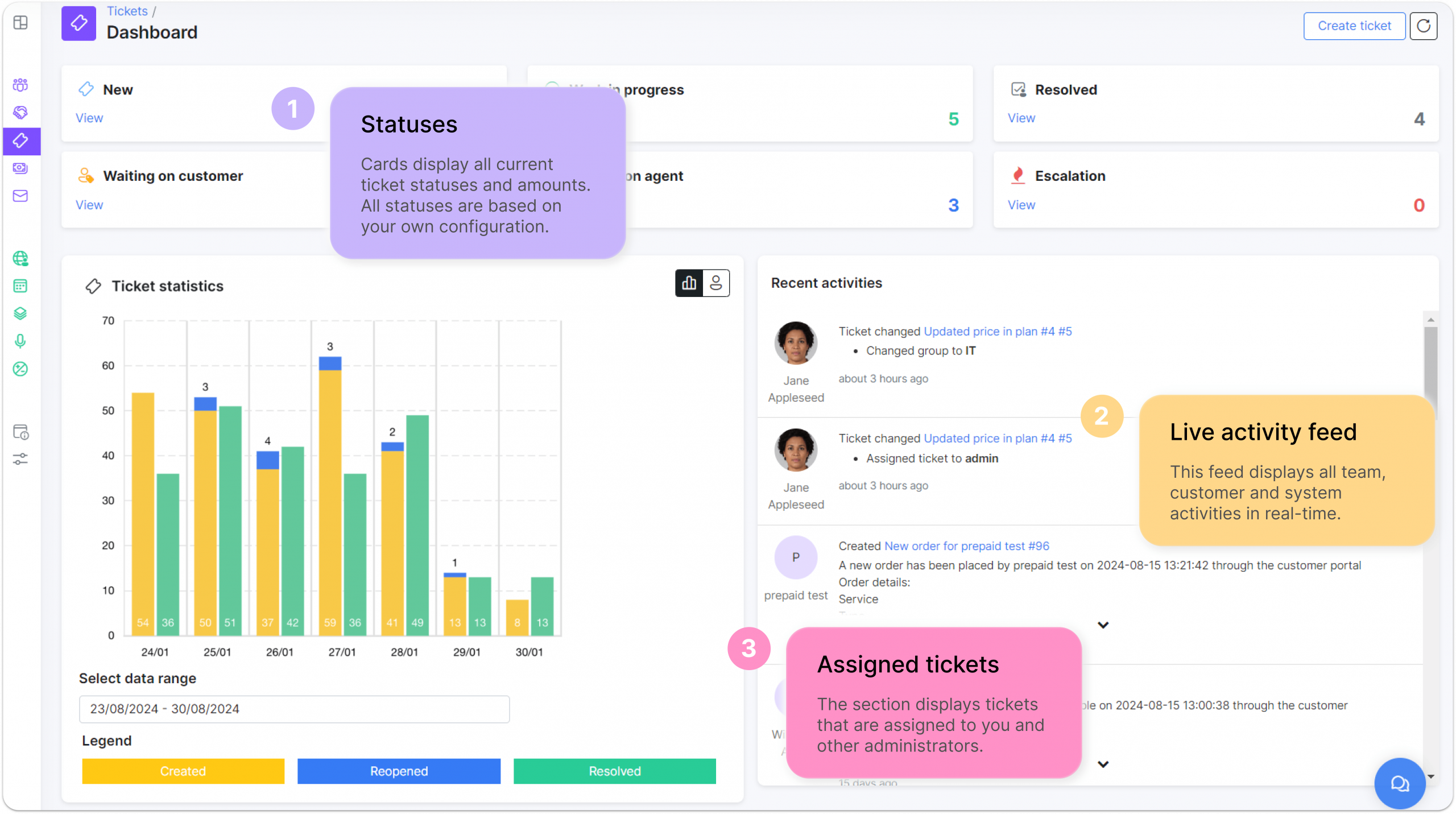
Task: View the Resolved tickets list
Action: click(1021, 118)
